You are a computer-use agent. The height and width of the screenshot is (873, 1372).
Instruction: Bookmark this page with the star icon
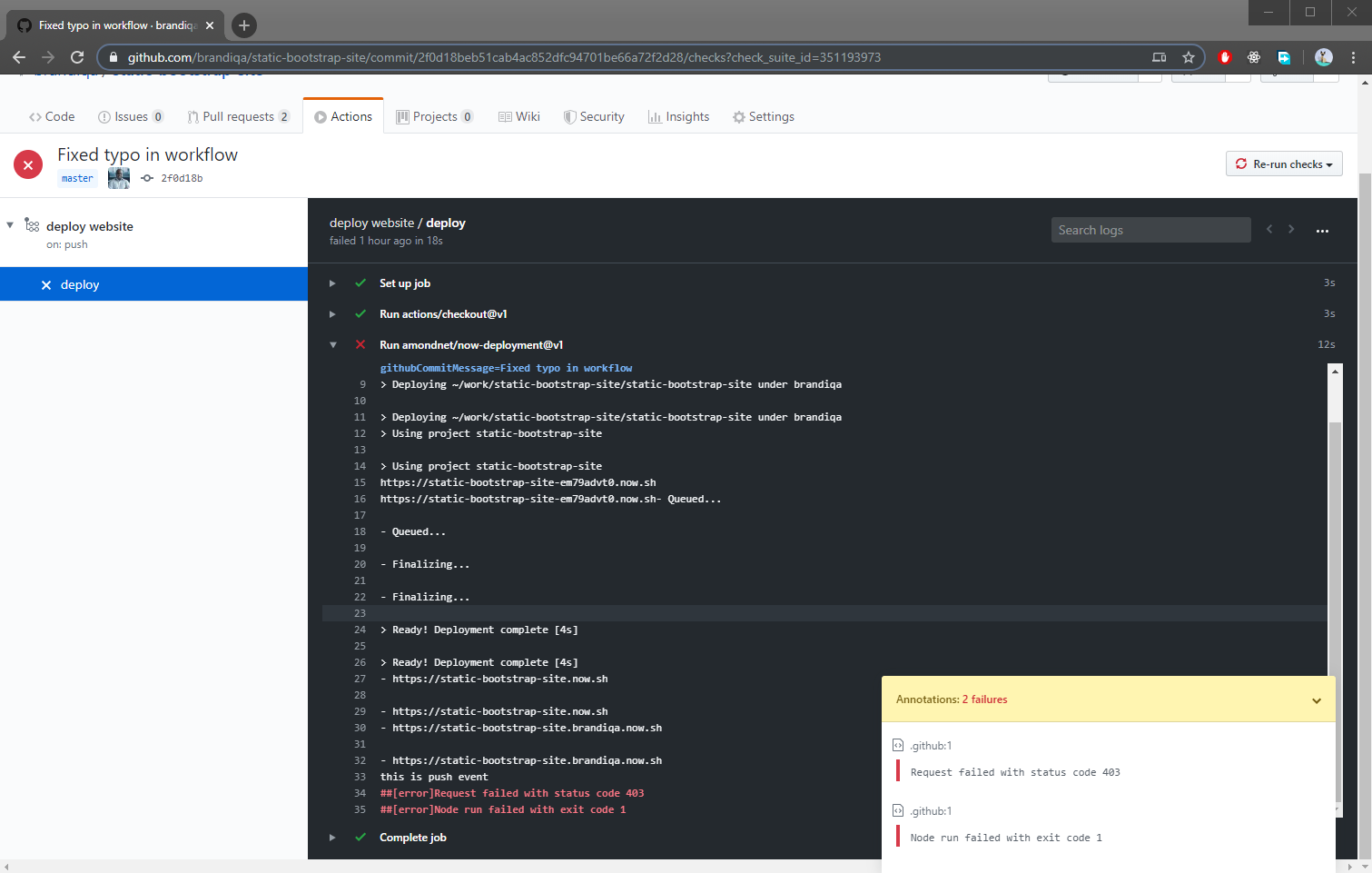tap(1188, 57)
